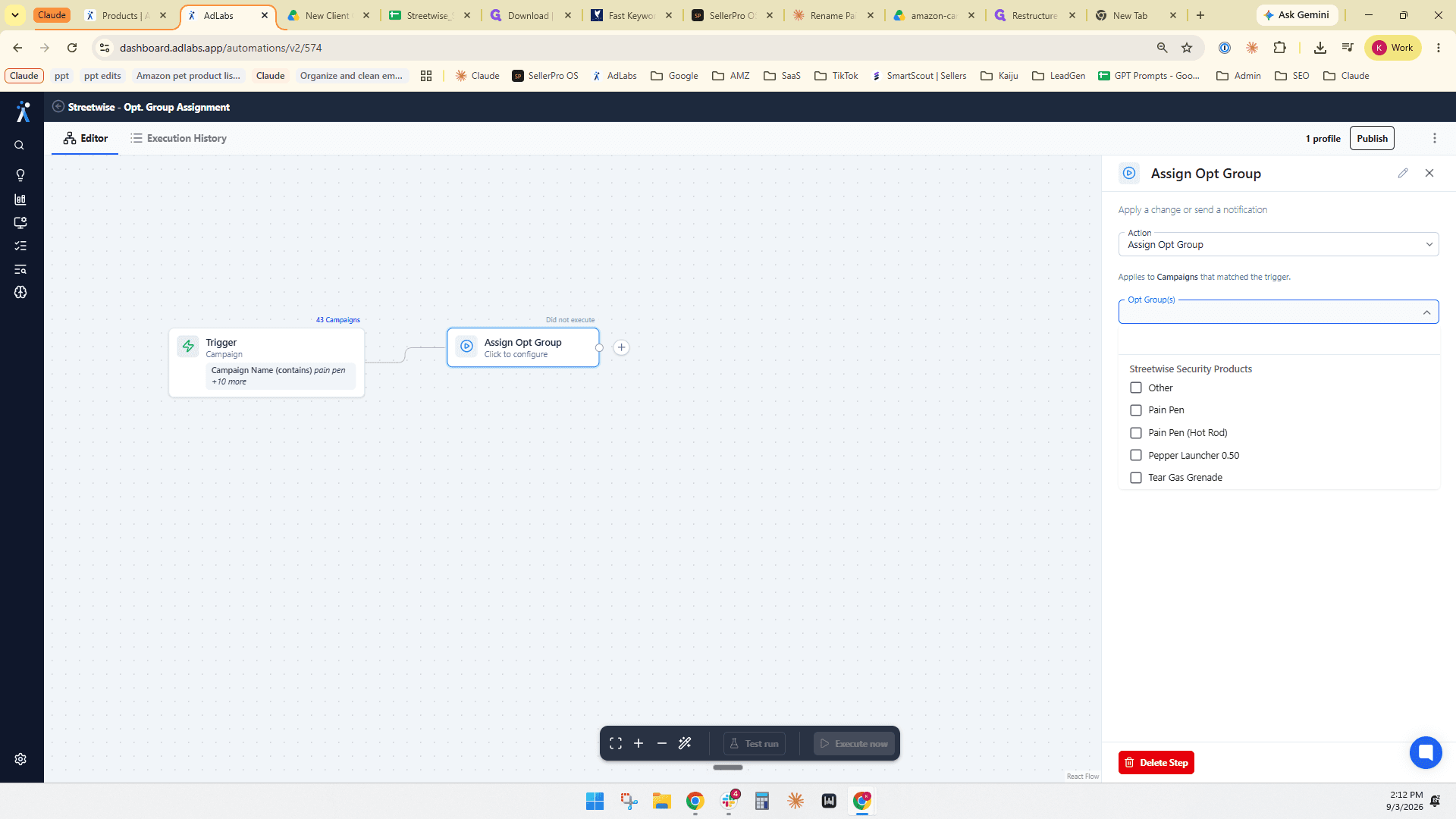
Task: Open the Chrome extensions puzzle icon
Action: [1280, 48]
